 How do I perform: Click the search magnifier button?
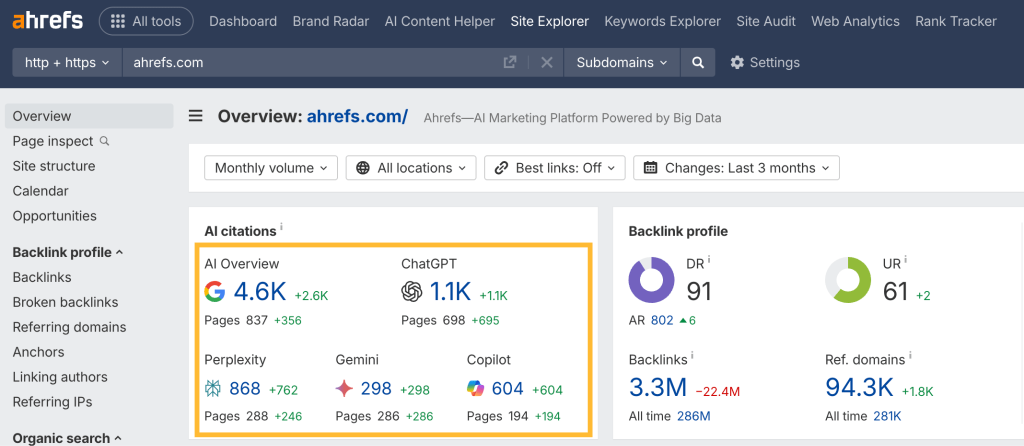point(697,62)
